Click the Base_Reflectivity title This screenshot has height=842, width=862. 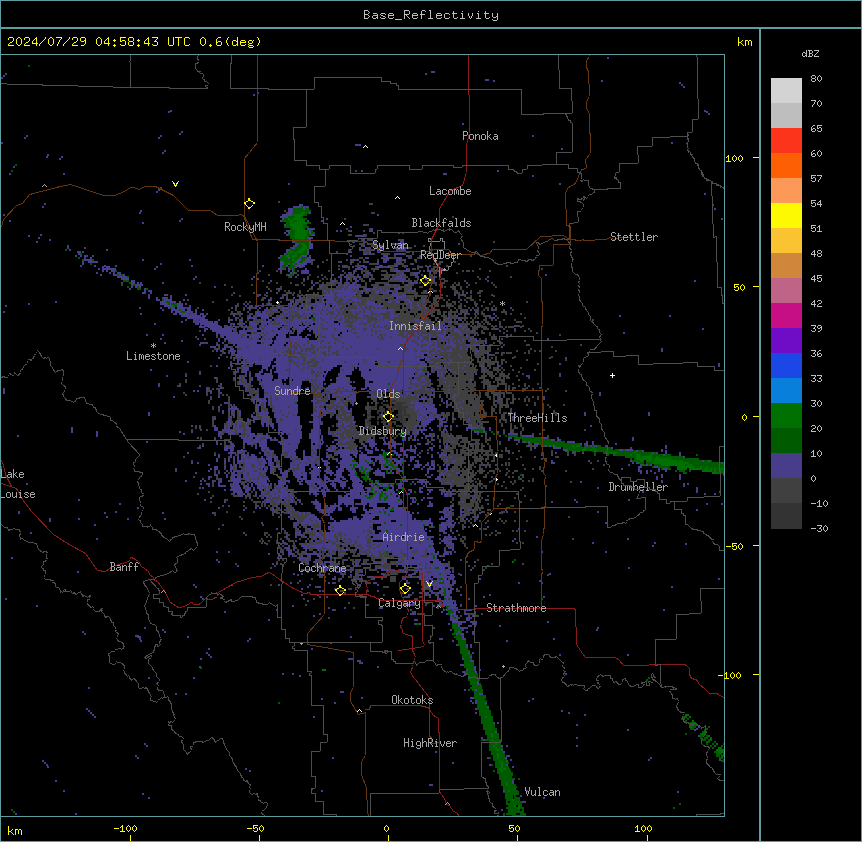pos(431,15)
